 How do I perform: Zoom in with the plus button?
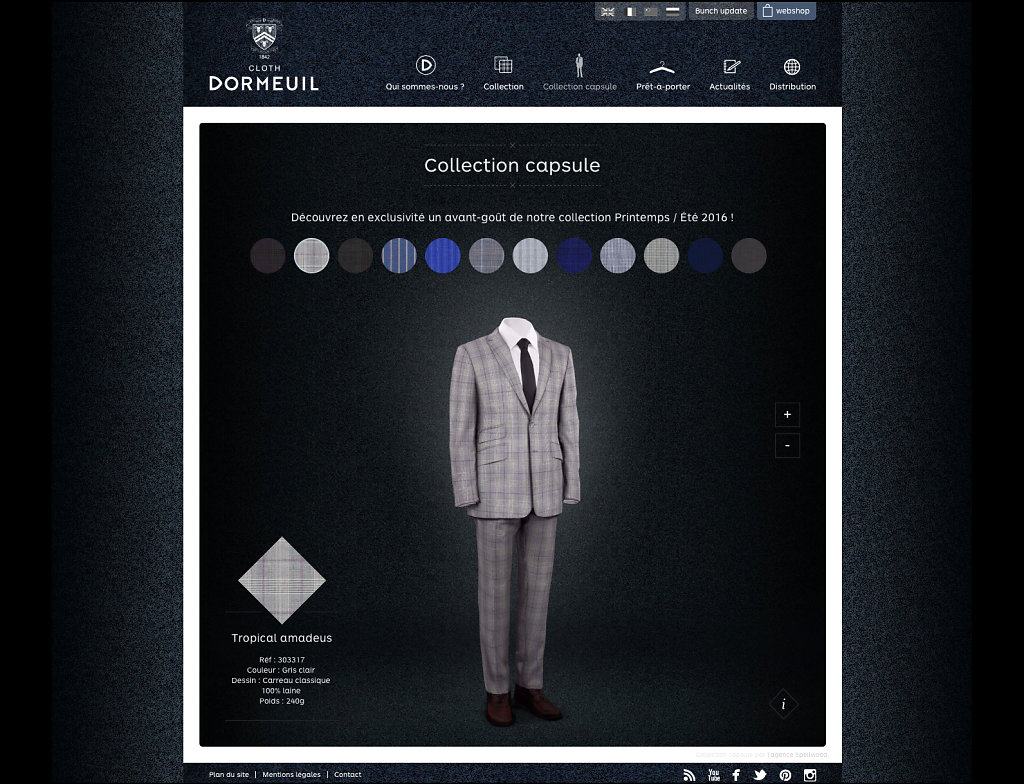pos(788,415)
